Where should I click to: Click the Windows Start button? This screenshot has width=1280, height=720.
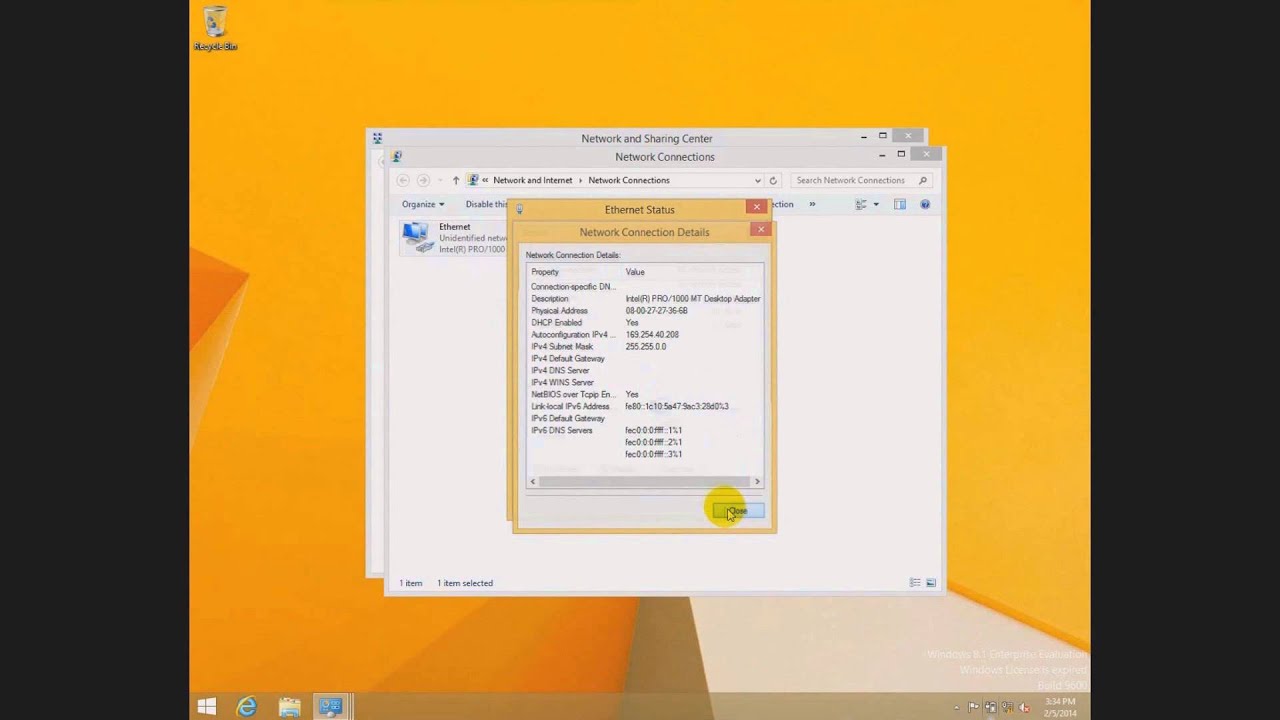[x=207, y=707]
